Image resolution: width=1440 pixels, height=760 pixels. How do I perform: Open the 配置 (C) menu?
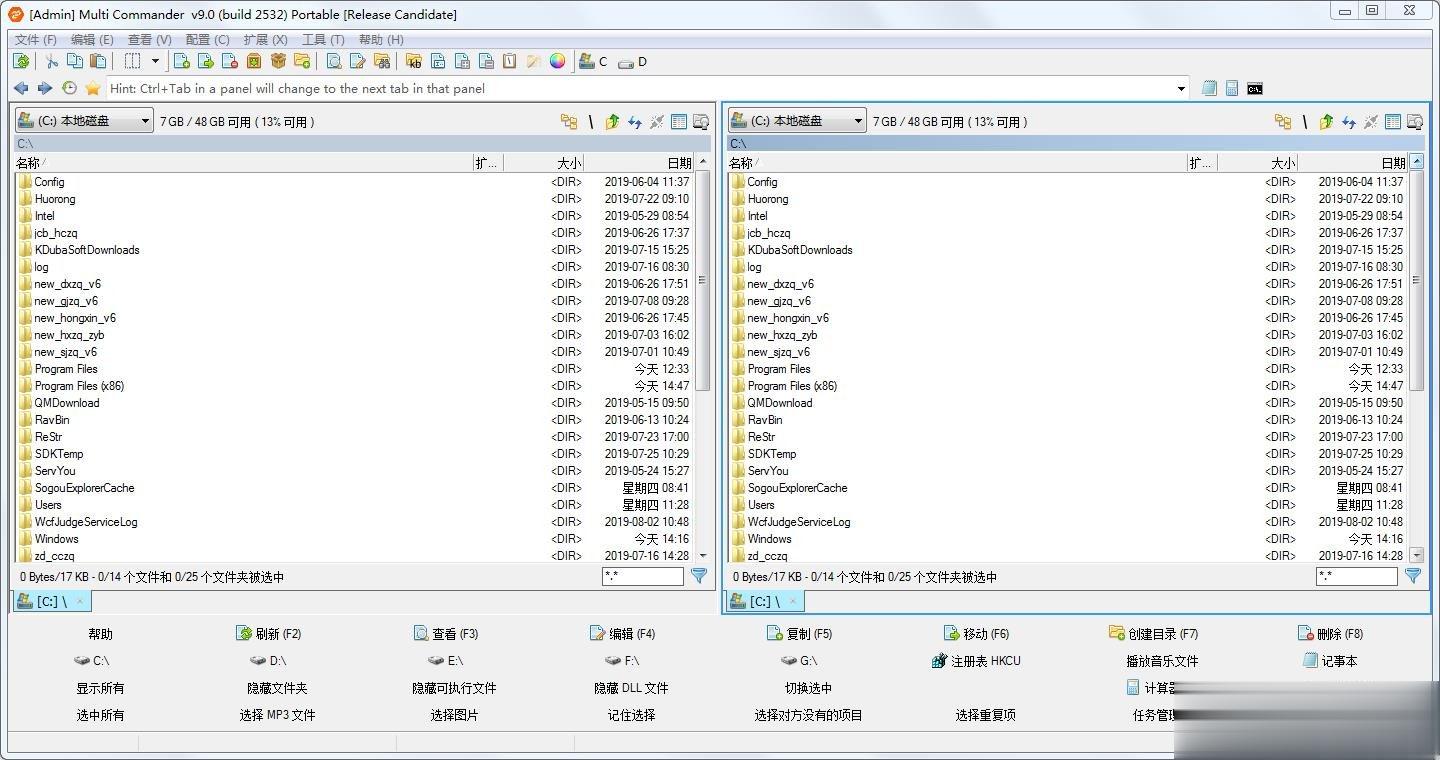208,40
